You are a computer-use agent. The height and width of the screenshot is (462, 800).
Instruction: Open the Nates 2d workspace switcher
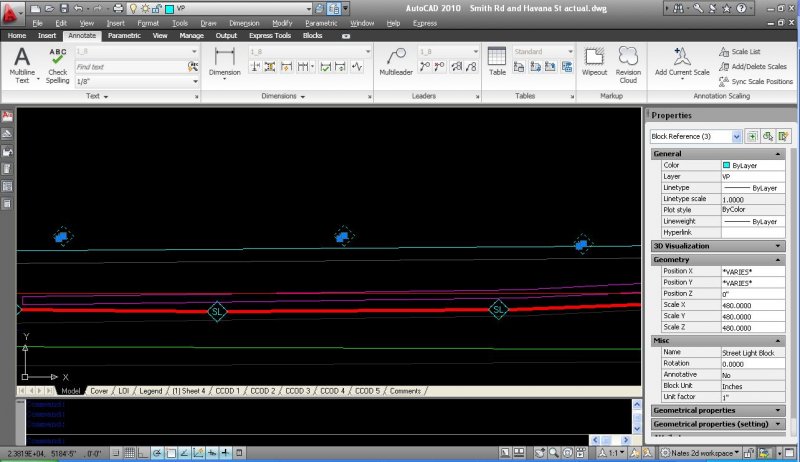pyautogui.click(x=701, y=452)
